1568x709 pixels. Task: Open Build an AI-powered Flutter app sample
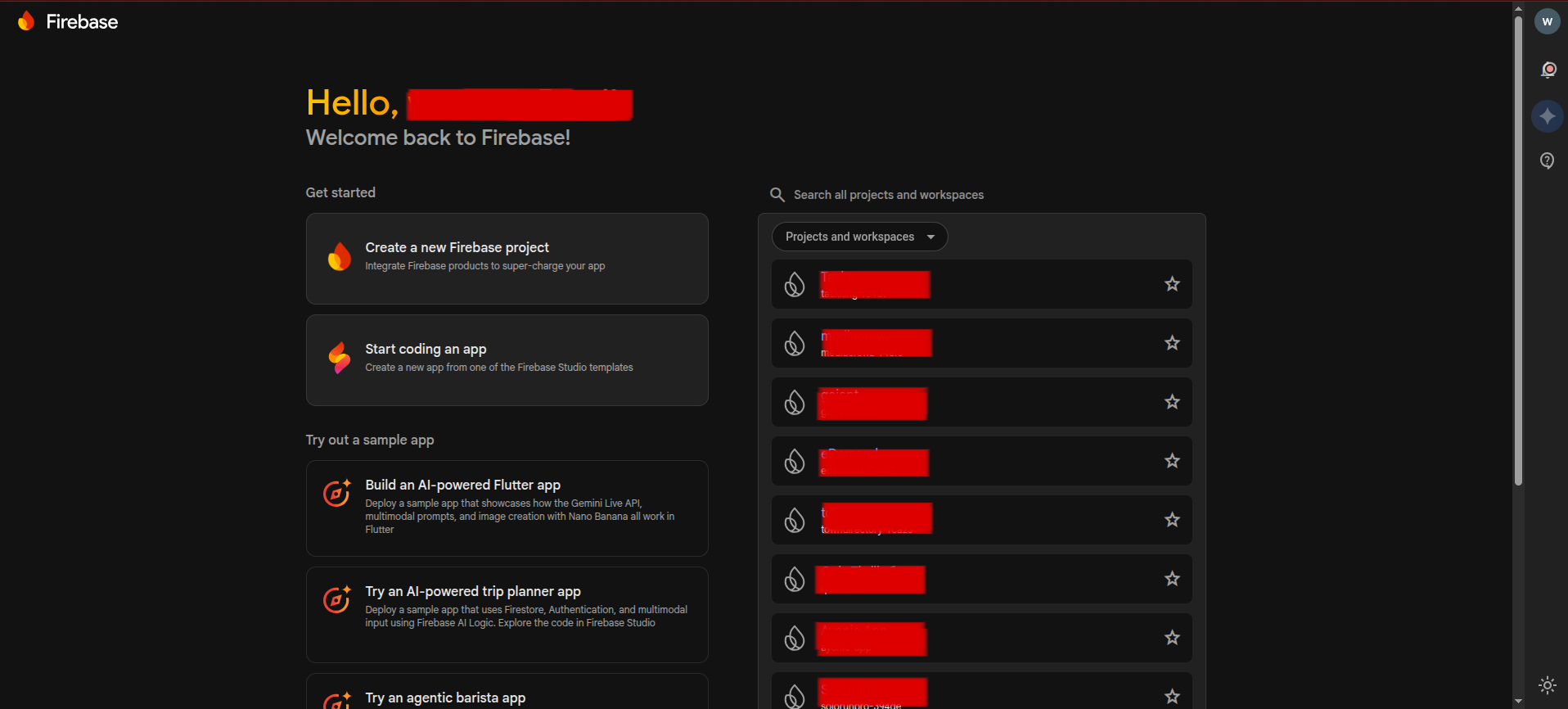click(507, 508)
